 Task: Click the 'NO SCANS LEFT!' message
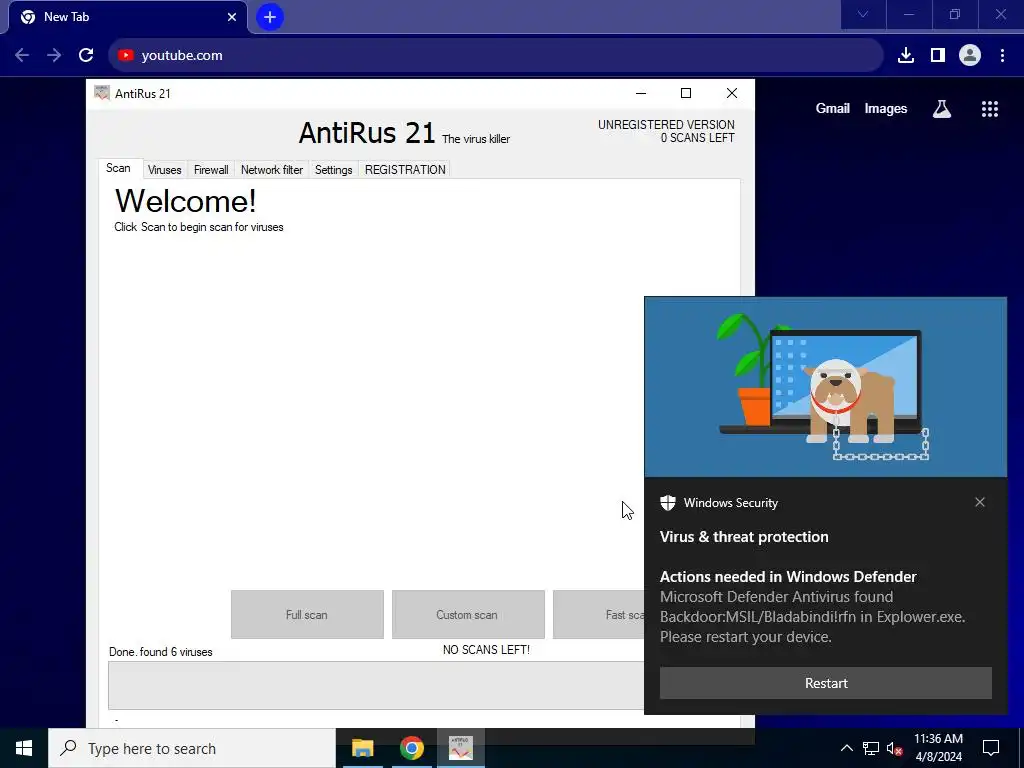487,650
